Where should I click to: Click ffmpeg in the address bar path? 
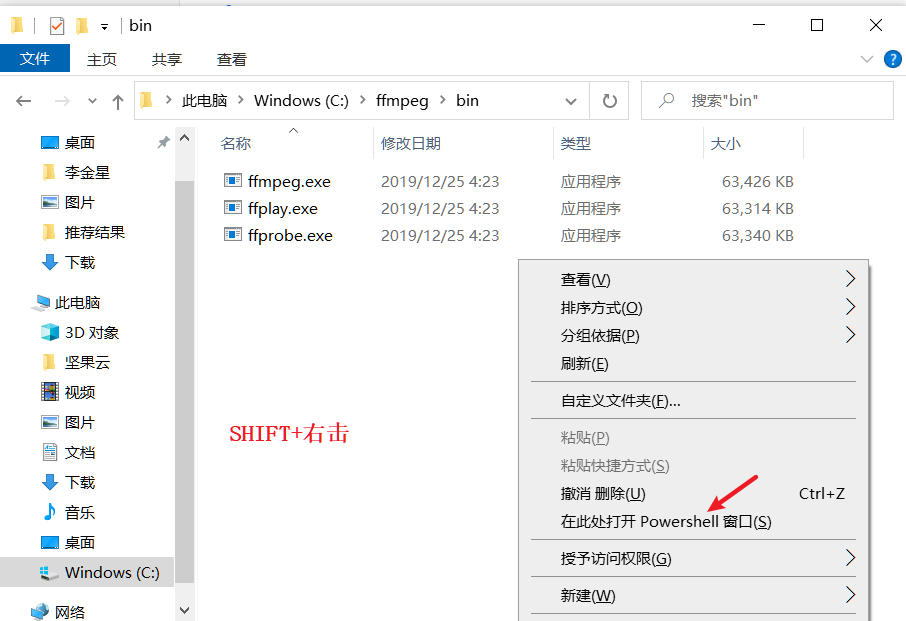pos(402,101)
